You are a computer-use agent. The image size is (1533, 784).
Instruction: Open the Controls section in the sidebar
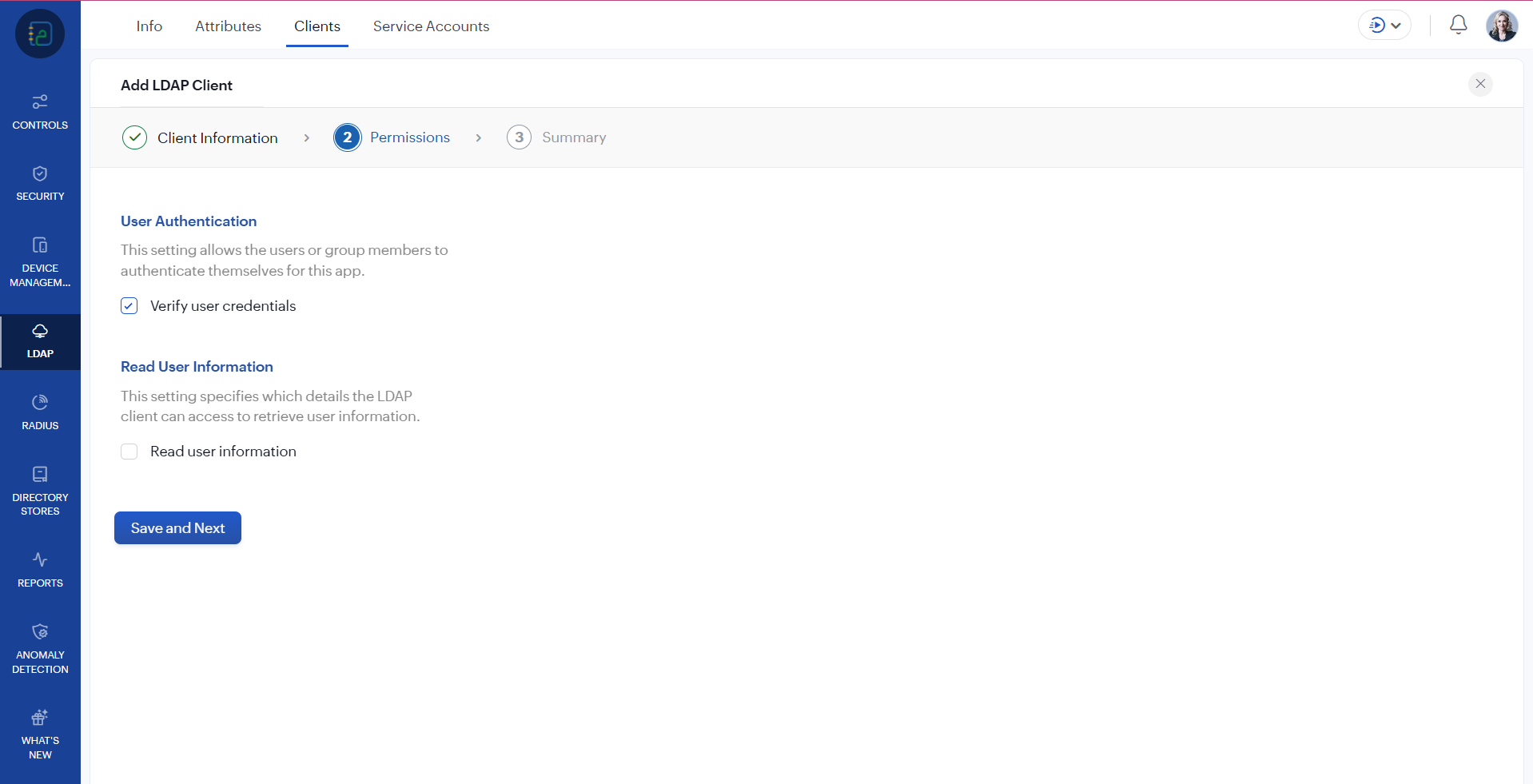point(40,112)
